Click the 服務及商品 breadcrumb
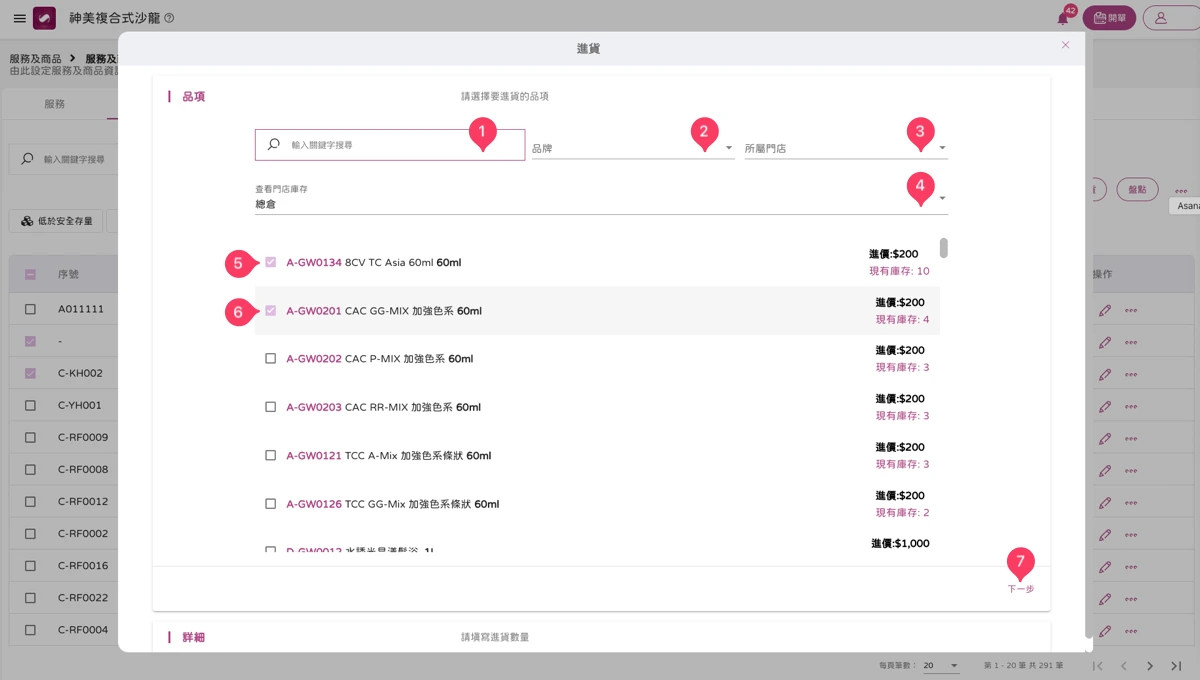Viewport: 1200px width, 680px height. tap(35, 59)
